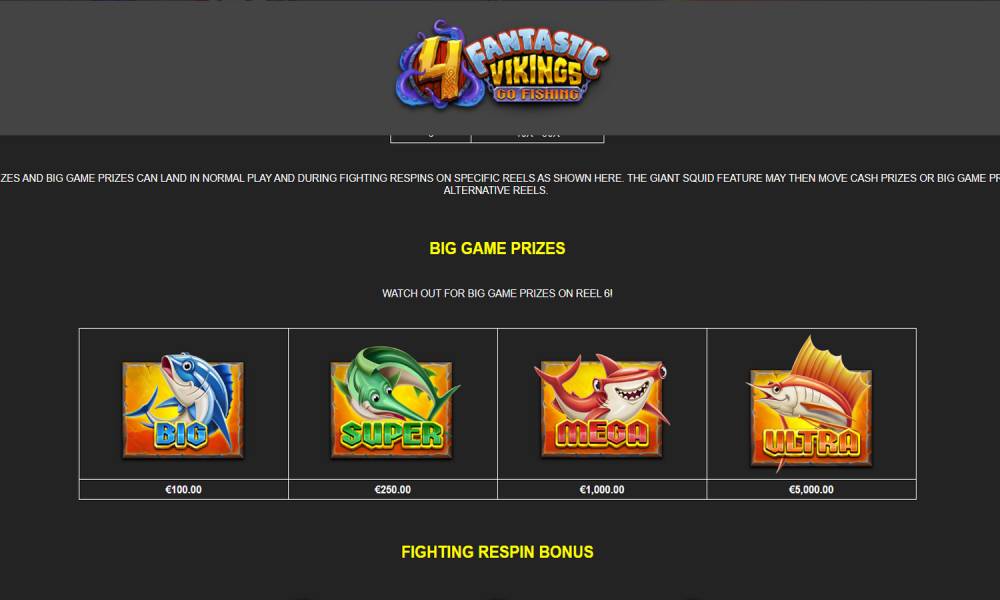Click the 'Fantastic' word in the logo
Image resolution: width=1000 pixels, height=600 pixels.
(536, 48)
